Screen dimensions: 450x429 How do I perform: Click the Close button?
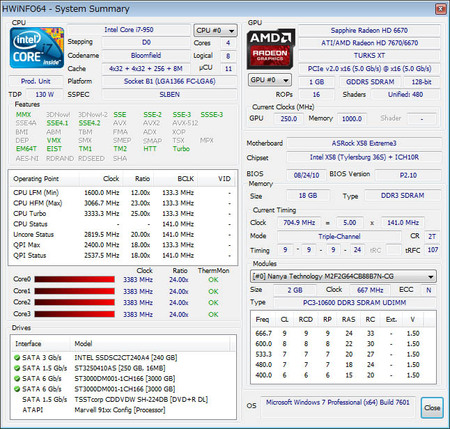432,408
